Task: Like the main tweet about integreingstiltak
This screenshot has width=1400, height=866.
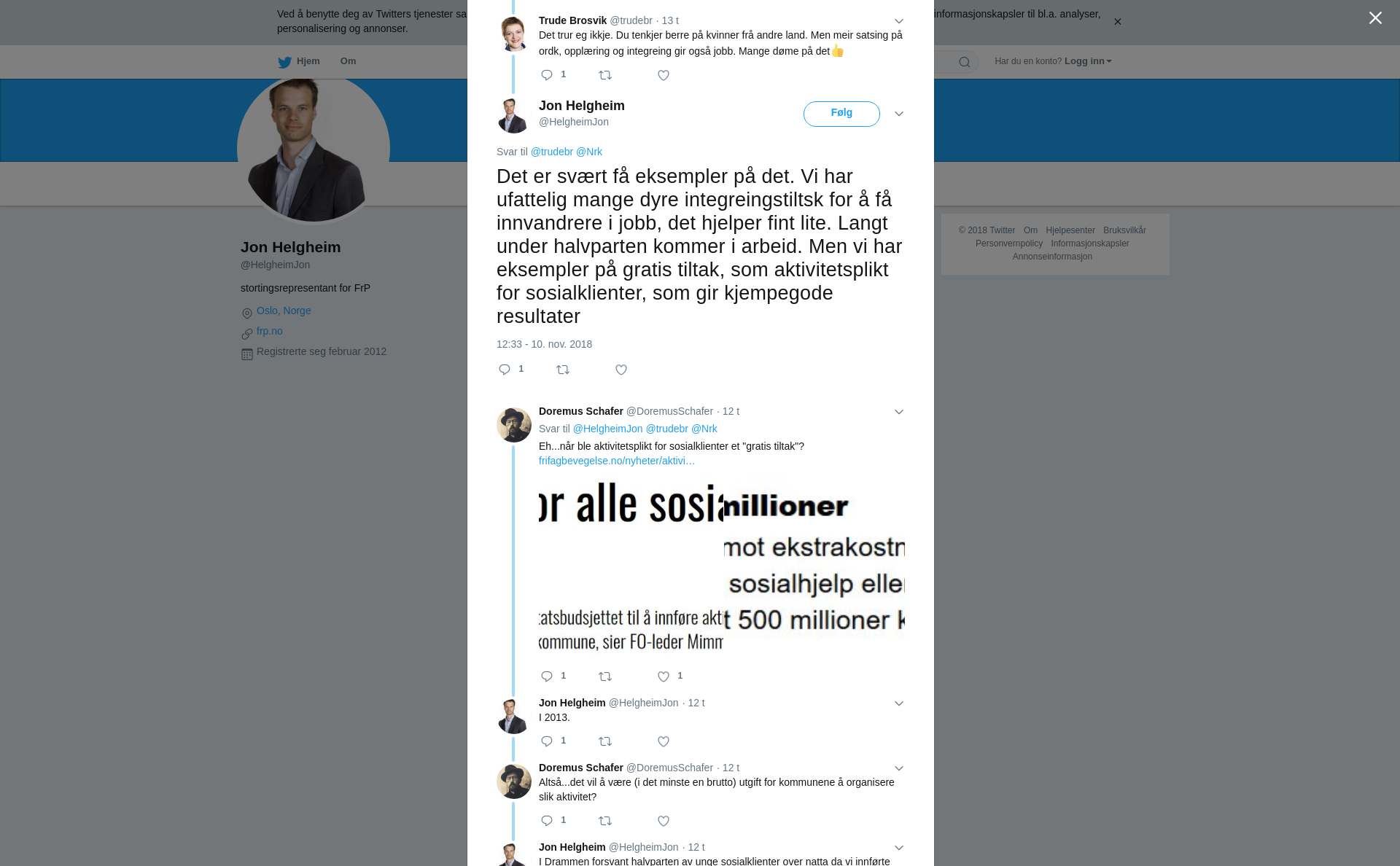Action: [x=621, y=370]
